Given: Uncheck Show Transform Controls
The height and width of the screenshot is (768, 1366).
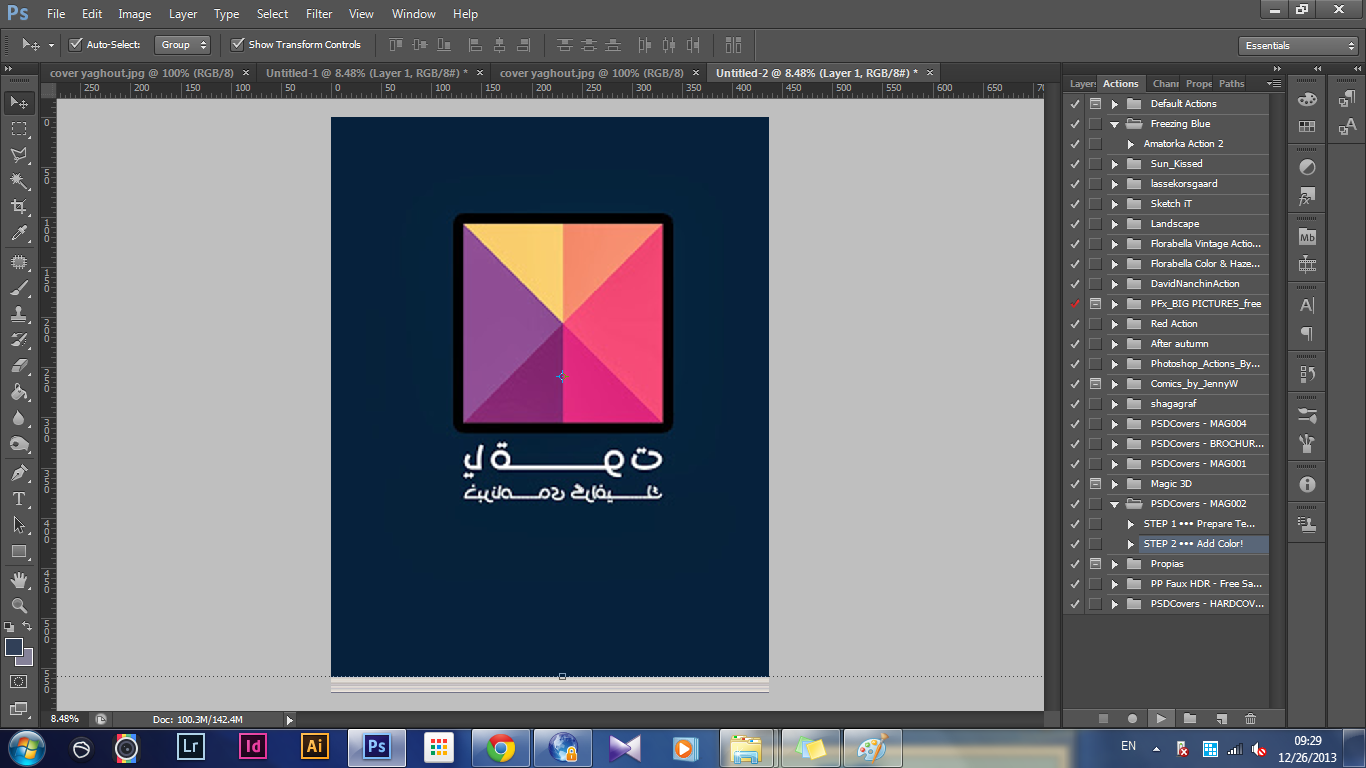Looking at the screenshot, I should (x=237, y=45).
